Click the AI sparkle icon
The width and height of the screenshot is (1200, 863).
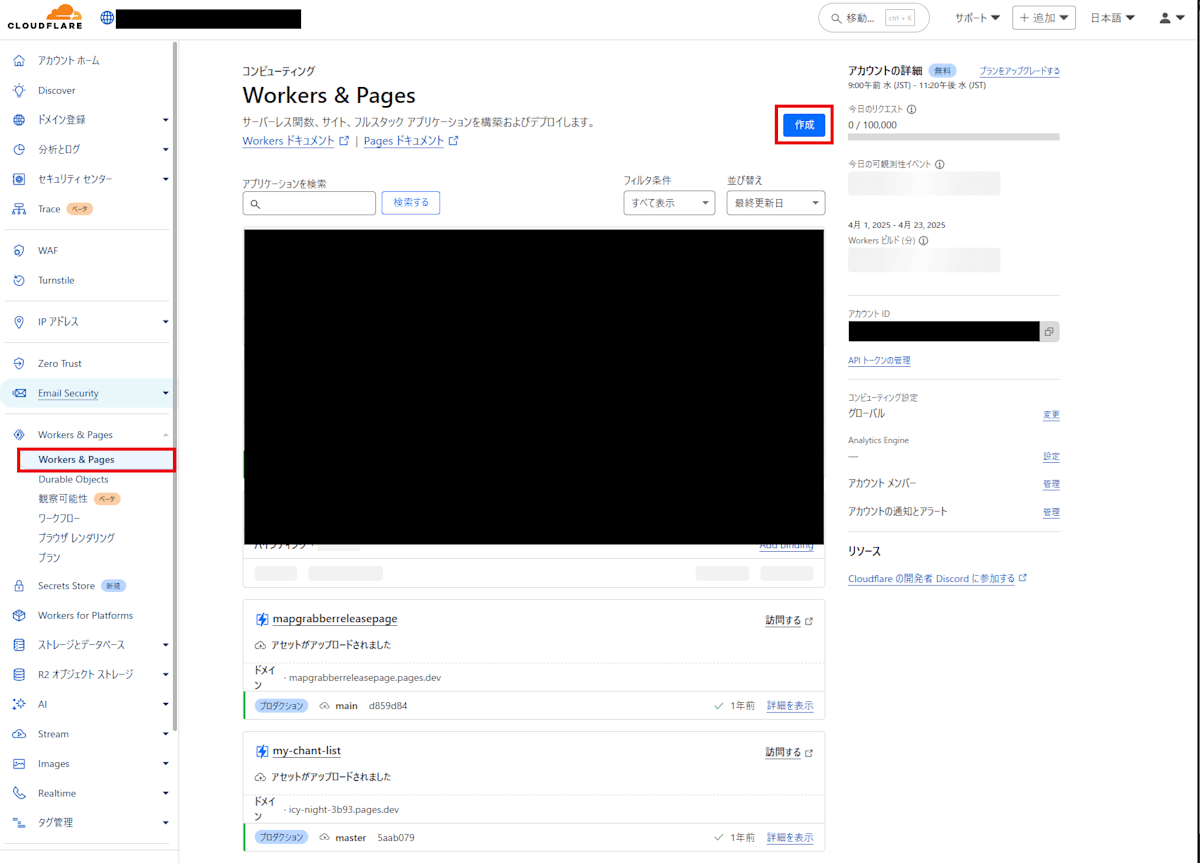19,704
